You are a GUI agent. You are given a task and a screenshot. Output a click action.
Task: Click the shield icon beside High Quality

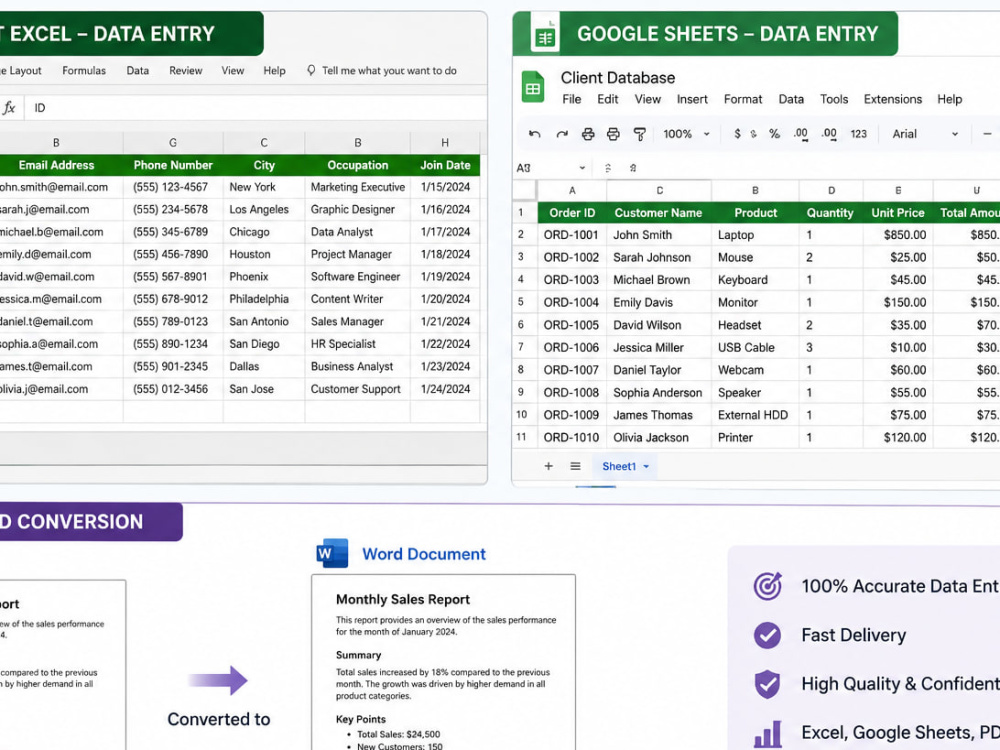(767, 684)
